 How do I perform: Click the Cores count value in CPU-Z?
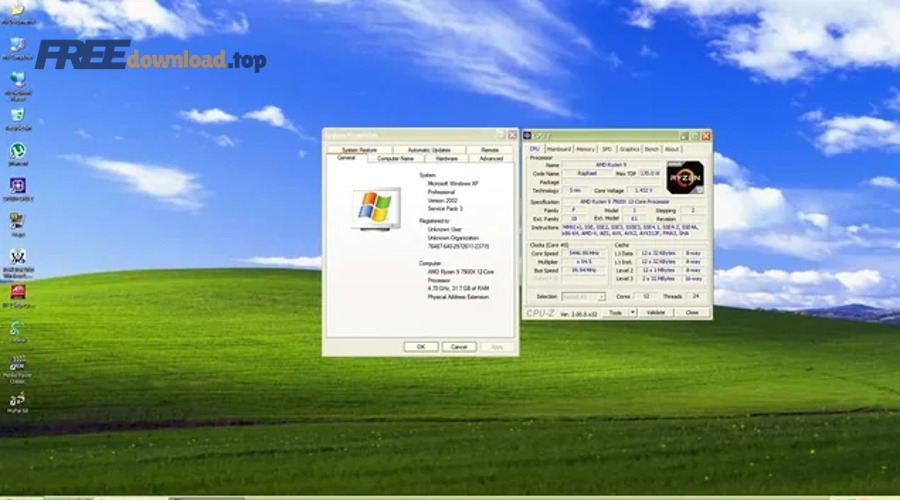646,297
